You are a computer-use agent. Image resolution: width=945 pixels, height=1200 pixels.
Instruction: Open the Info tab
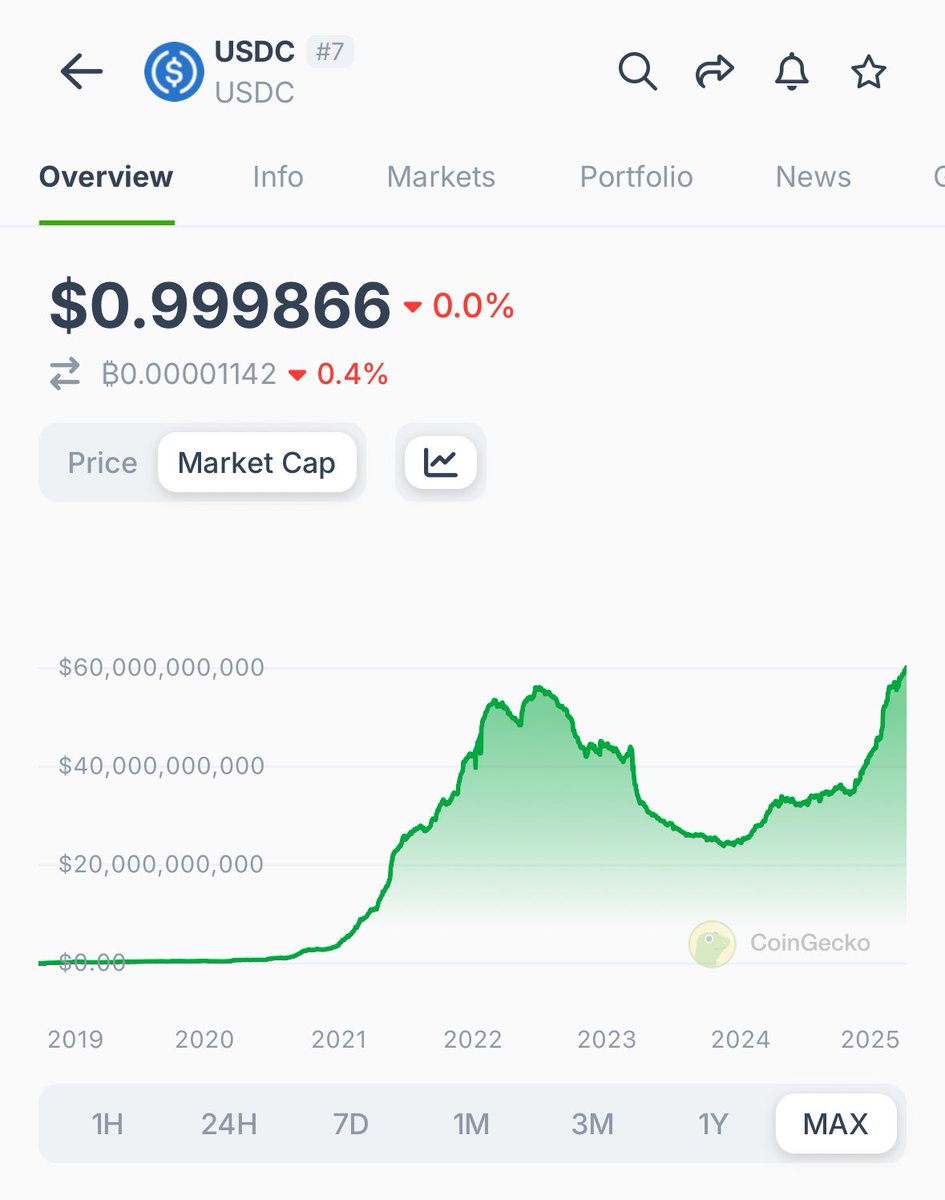(277, 176)
